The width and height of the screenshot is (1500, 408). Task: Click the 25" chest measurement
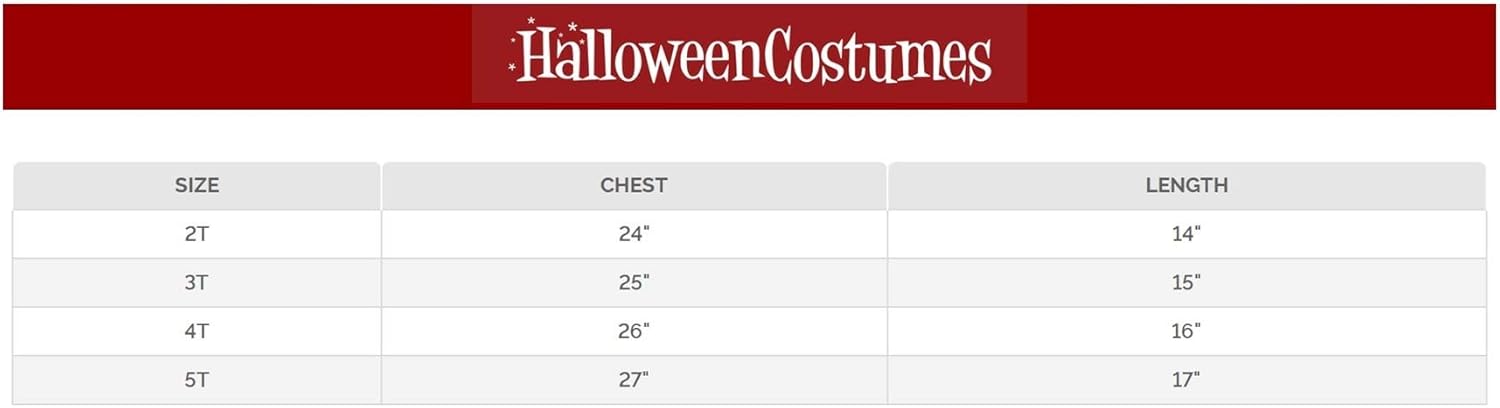633,282
